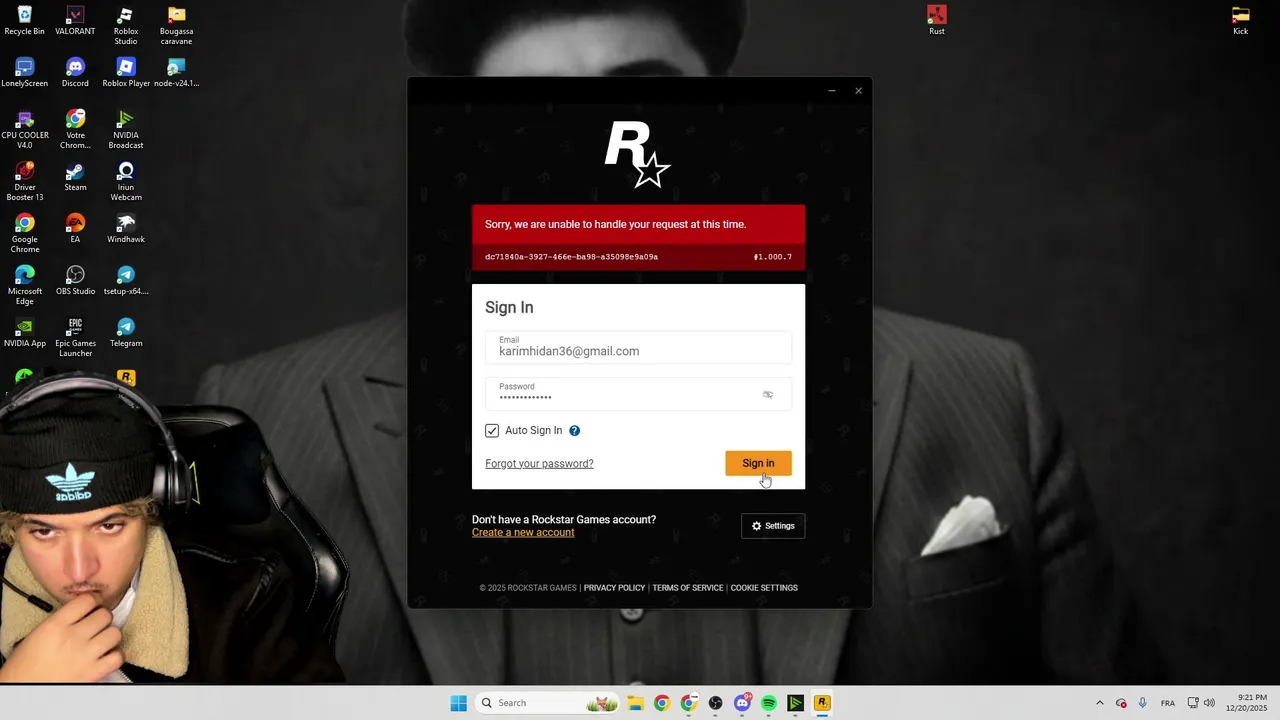Close the Rockstar Games Launcher window
This screenshot has height=720, width=1280.
pyautogui.click(x=858, y=91)
